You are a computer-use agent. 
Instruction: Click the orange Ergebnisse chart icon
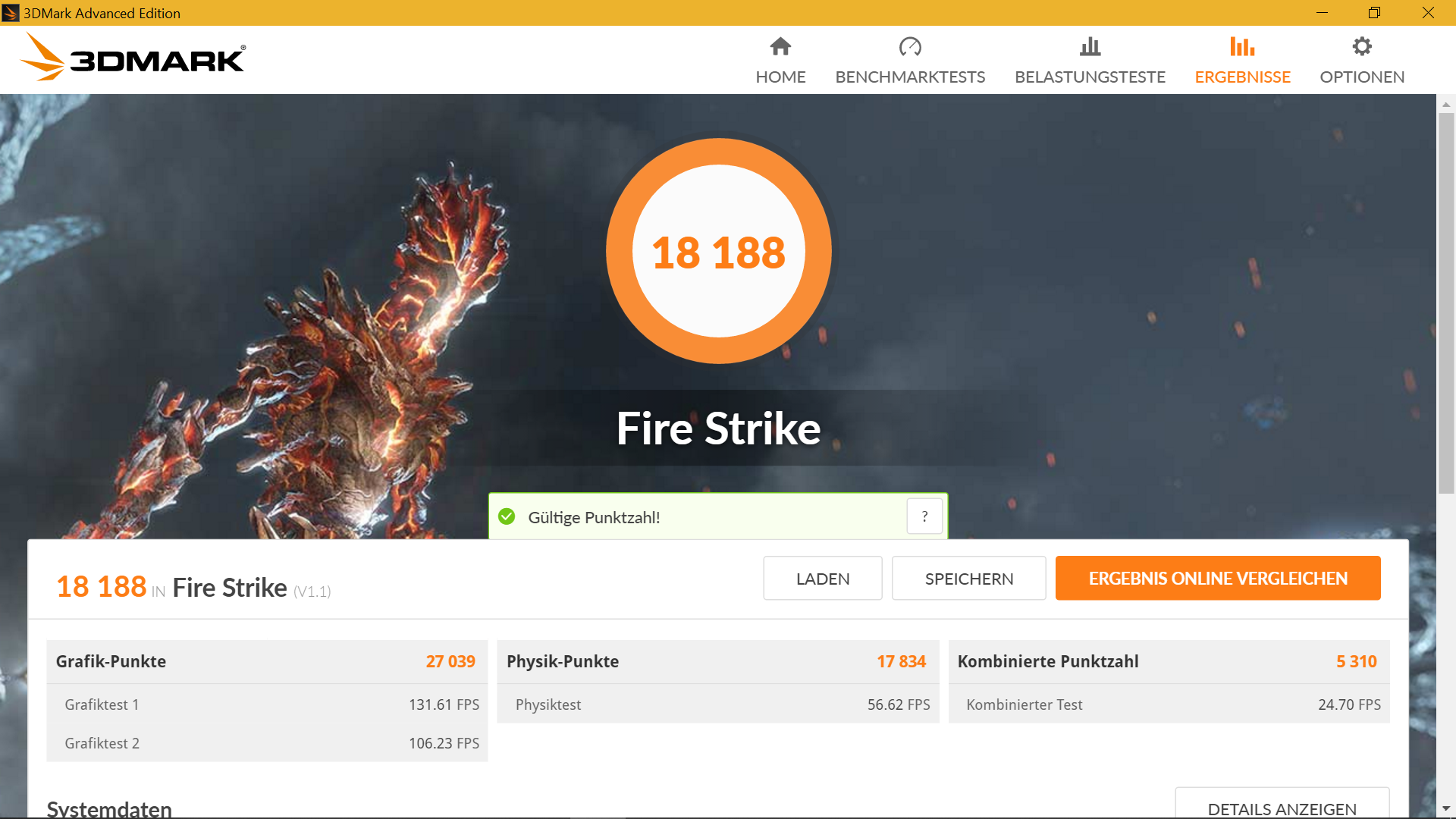[x=1242, y=47]
